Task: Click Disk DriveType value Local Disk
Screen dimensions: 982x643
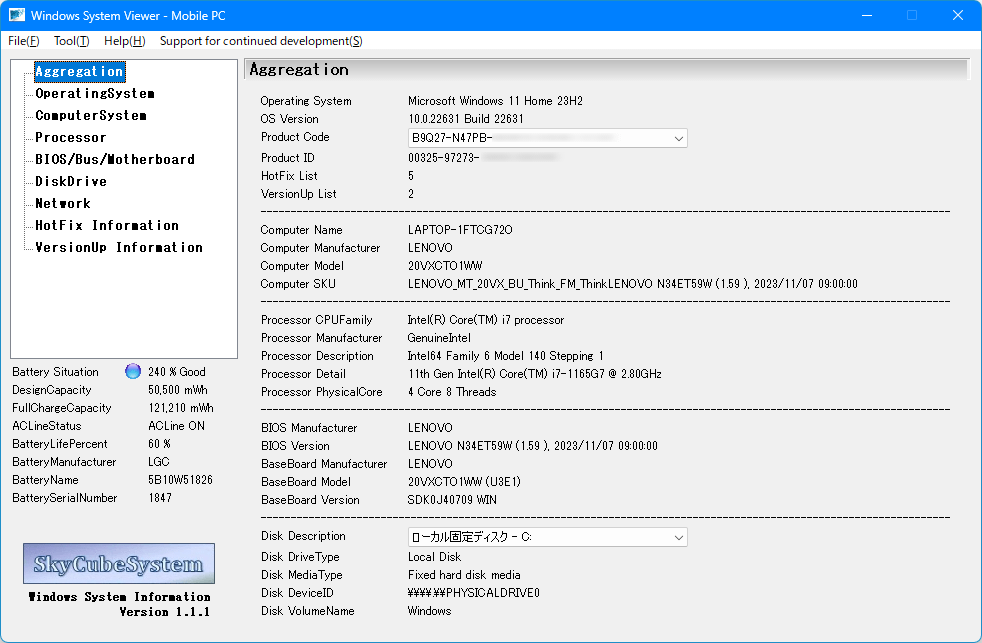Action: [x=435, y=557]
